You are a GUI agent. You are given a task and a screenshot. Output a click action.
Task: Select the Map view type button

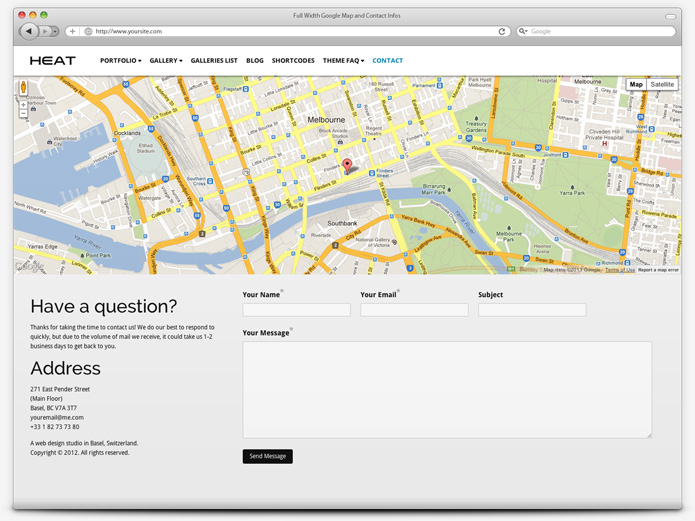click(636, 85)
